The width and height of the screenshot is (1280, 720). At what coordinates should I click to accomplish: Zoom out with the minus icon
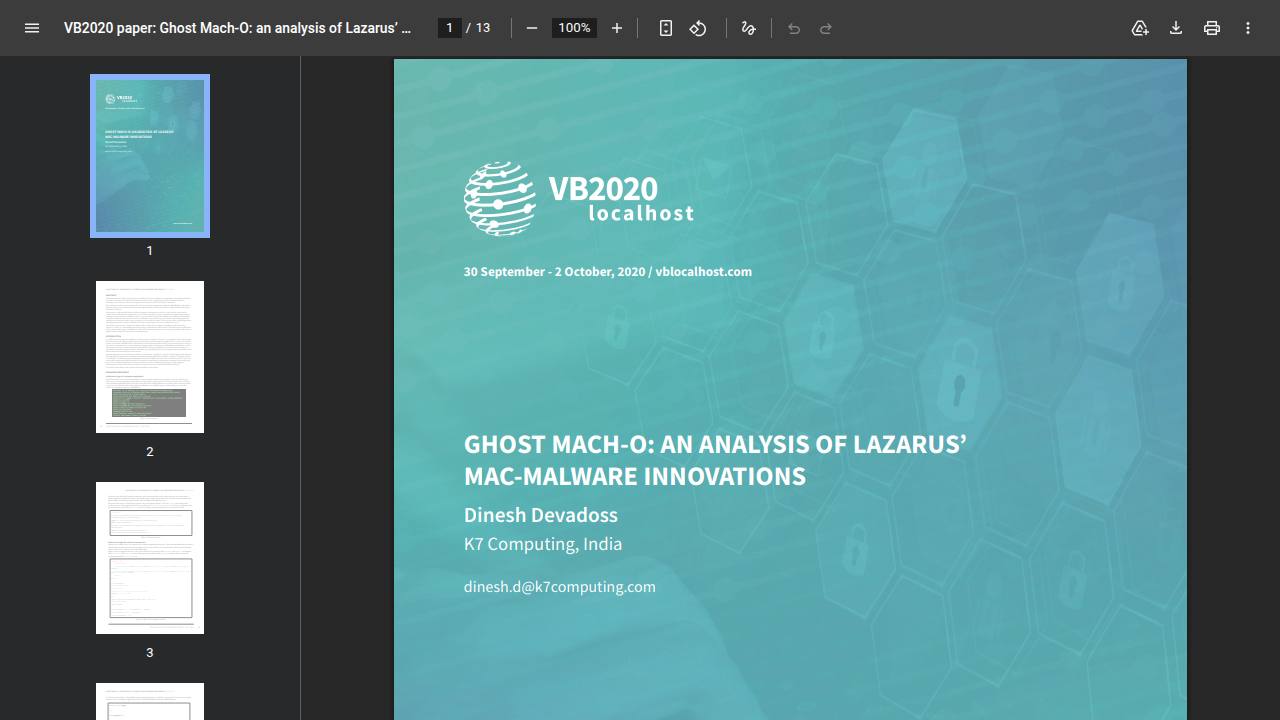pyautogui.click(x=532, y=28)
